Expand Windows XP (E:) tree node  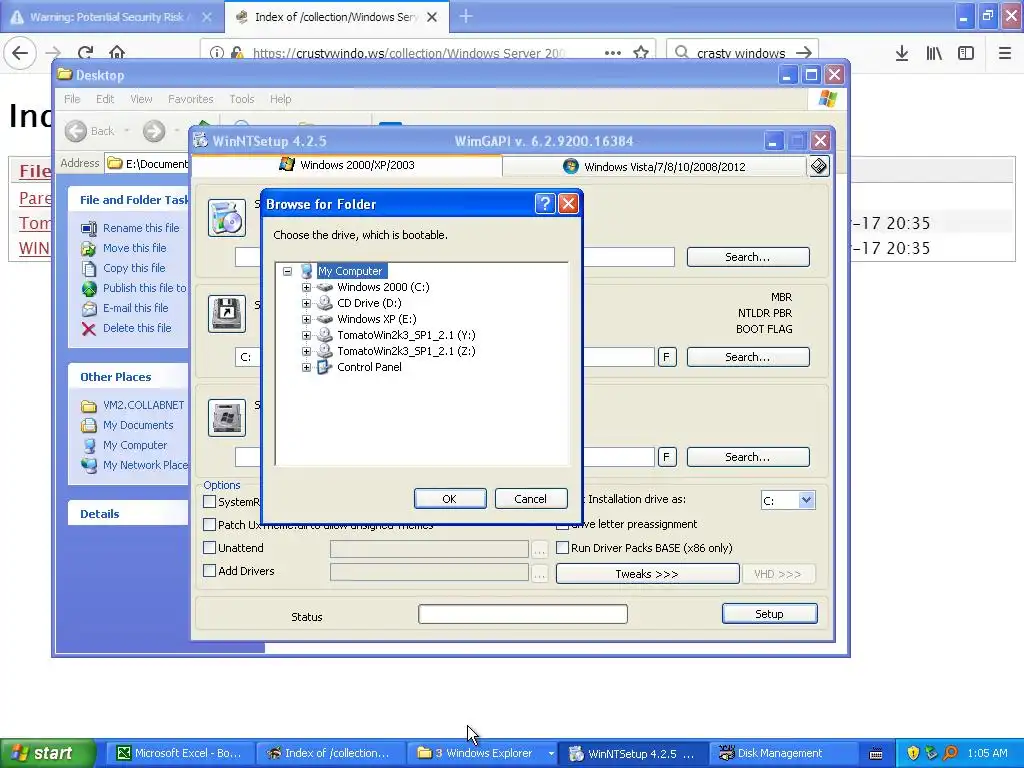(x=306, y=319)
